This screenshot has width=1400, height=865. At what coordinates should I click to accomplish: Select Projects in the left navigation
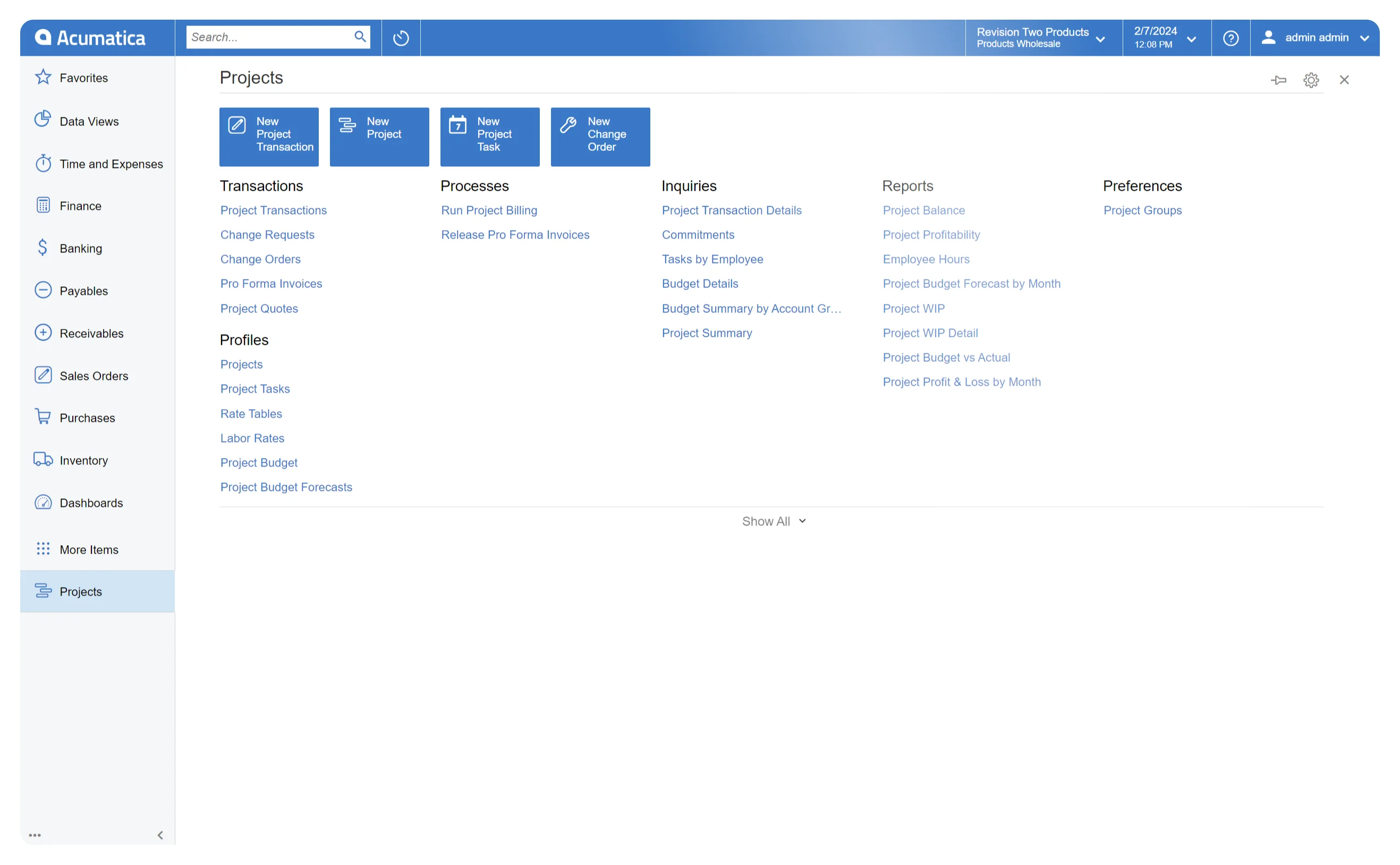81,591
